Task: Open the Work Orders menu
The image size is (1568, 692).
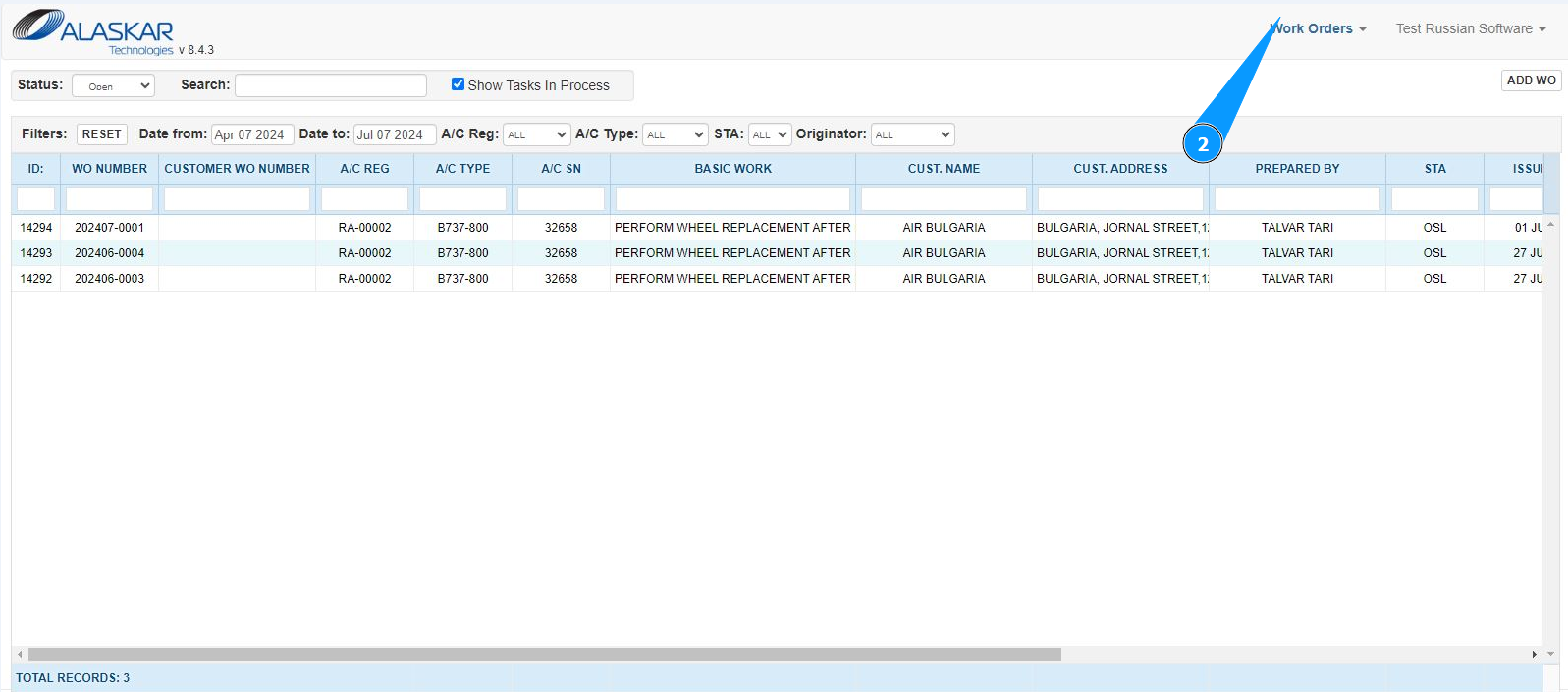Action: click(1319, 28)
